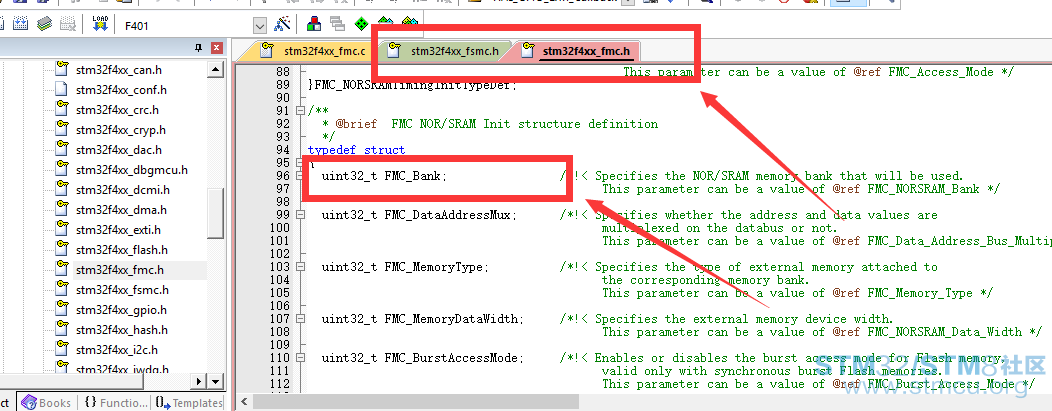The width and height of the screenshot is (1052, 411).
Task: Click the key file icon beside stm32f4xx_crc.h
Action: point(62,109)
